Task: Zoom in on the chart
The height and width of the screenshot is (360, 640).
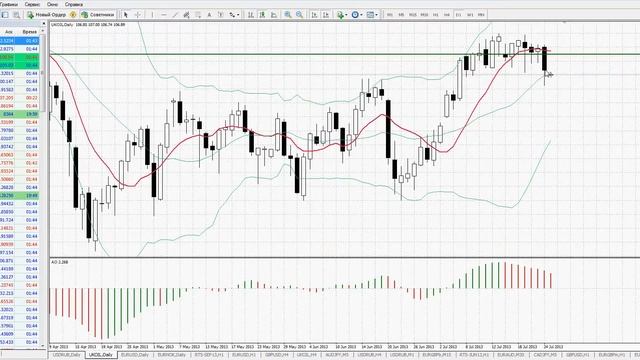Action: pyautogui.click(x=288, y=15)
